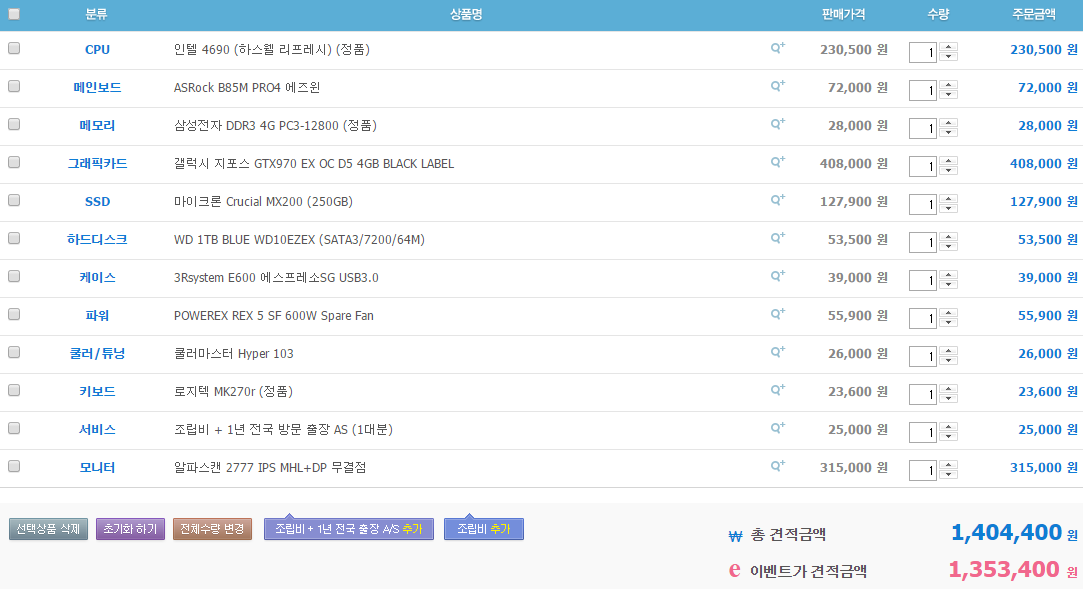Check the 파워 row checkbox
This screenshot has width=1083, height=589.
click(14, 314)
